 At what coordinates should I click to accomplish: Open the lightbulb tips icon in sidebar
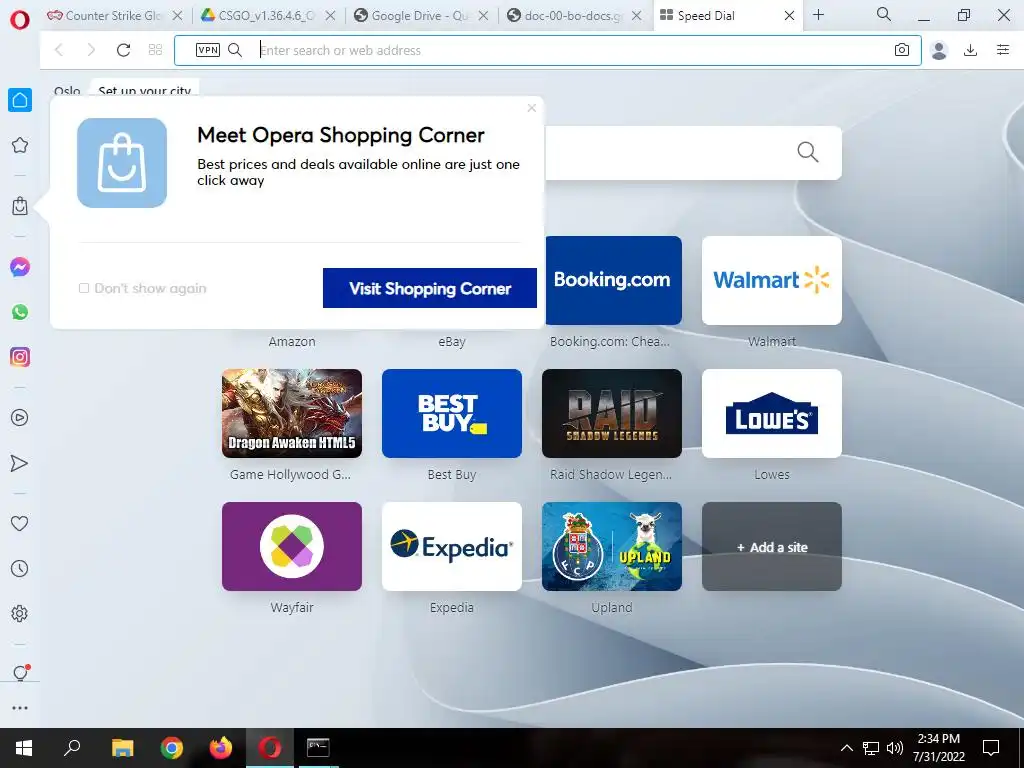20,673
